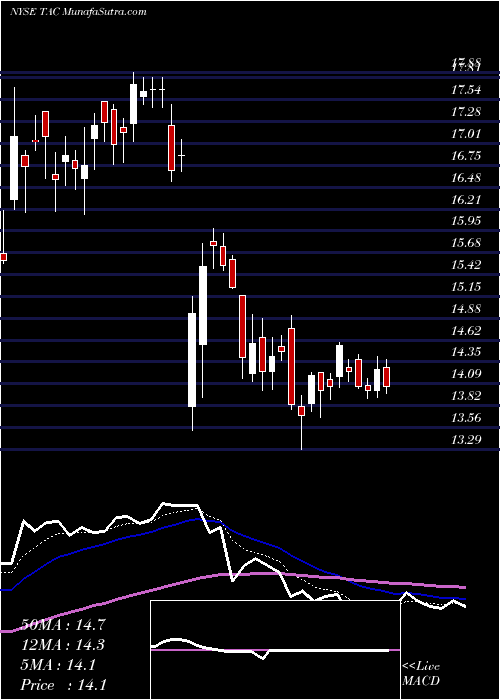Click inside the MACD inset panel

click(275, 650)
